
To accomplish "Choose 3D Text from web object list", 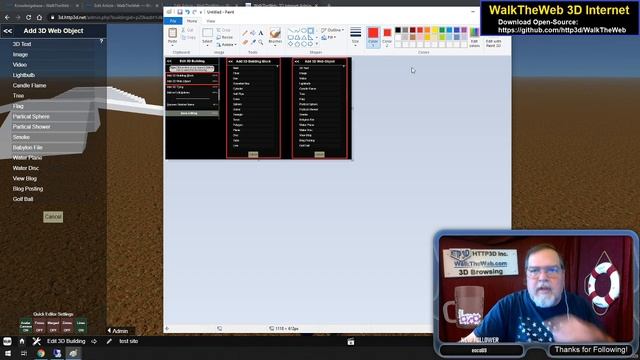I will tap(22, 44).
